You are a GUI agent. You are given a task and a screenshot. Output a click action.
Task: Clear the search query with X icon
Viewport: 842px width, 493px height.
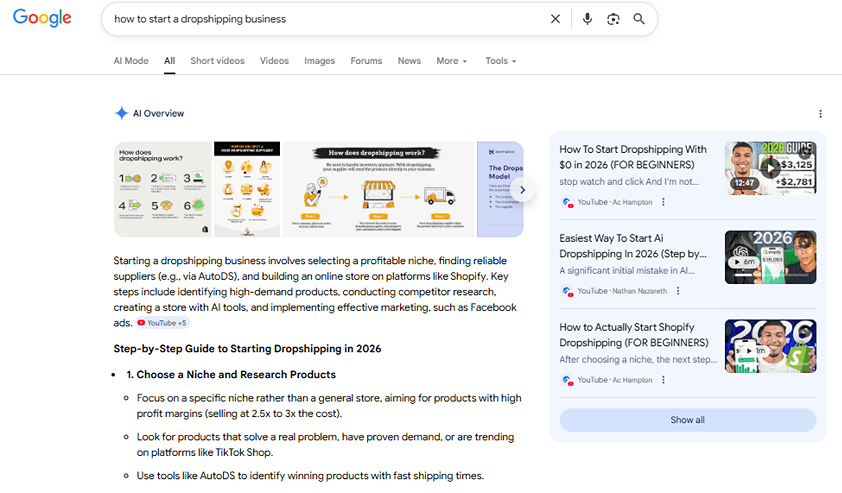click(x=555, y=19)
